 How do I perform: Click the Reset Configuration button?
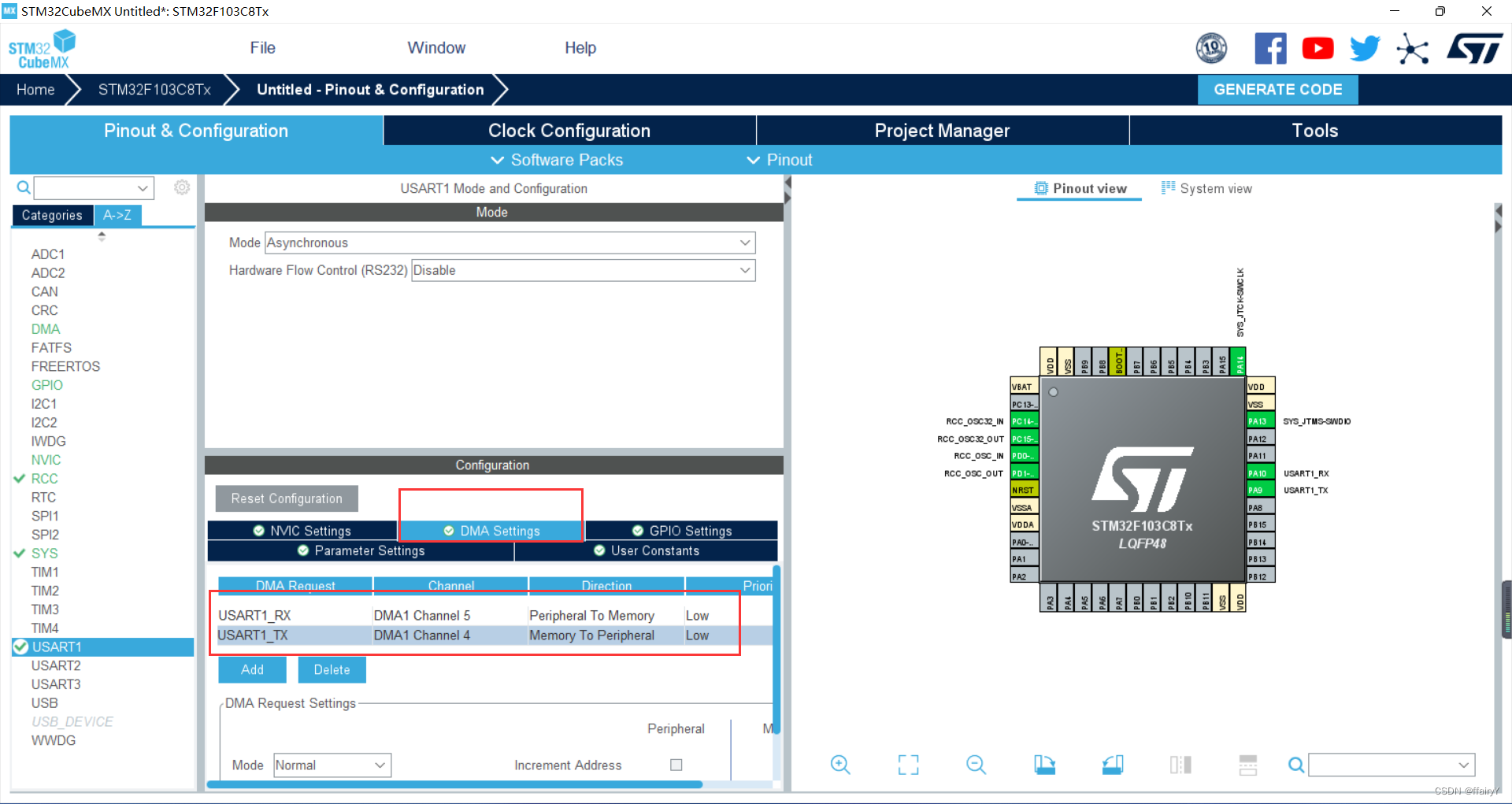pos(287,498)
